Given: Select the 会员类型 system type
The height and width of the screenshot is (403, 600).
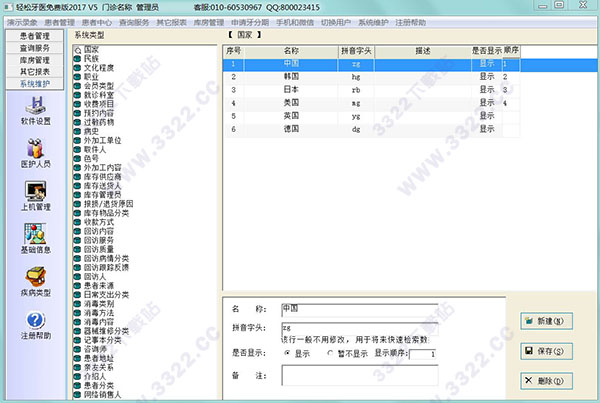Looking at the screenshot, I should tap(99, 86).
